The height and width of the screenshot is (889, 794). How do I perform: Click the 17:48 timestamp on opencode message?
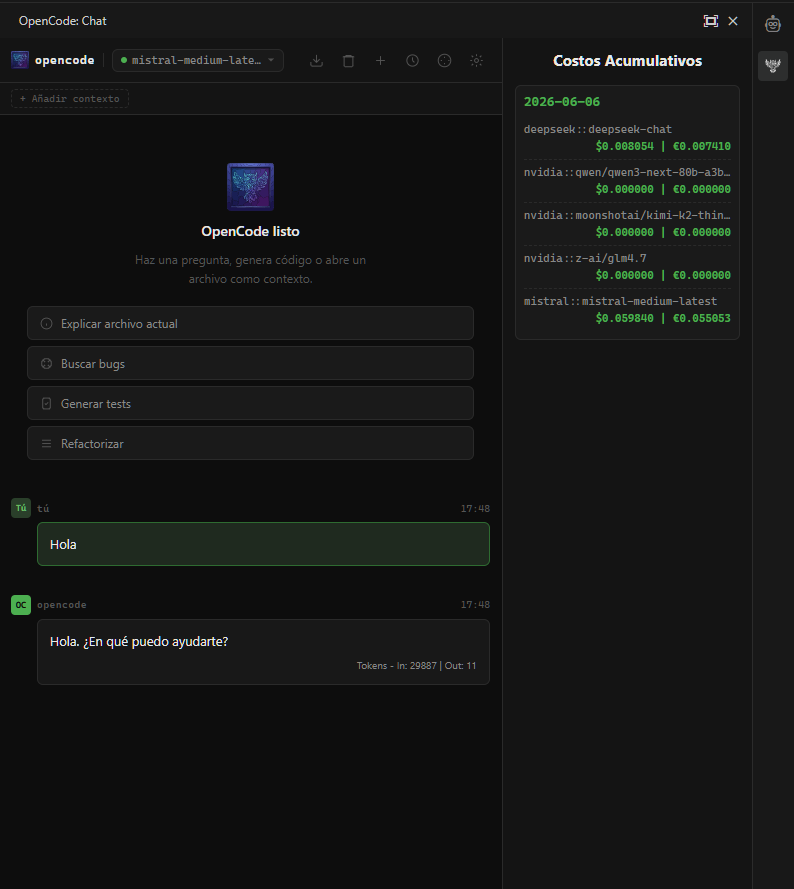pos(475,605)
